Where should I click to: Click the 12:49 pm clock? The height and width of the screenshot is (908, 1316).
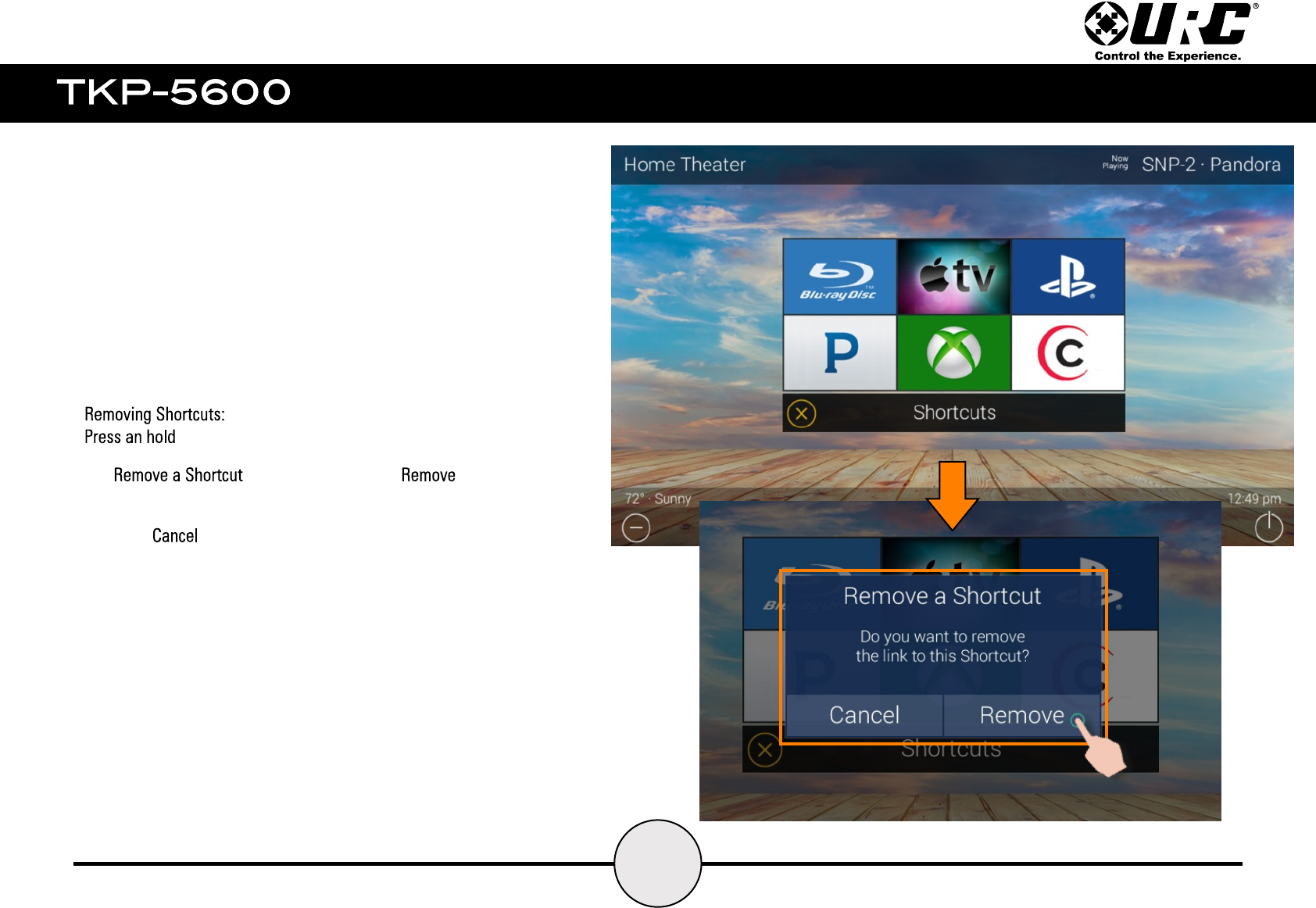click(x=1254, y=499)
